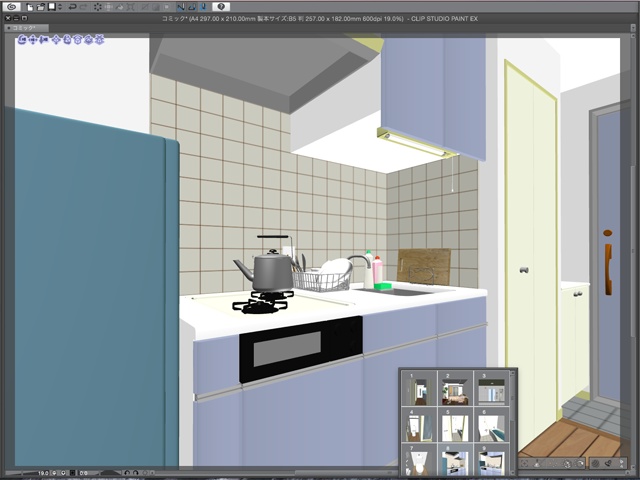Click the Scale/Rotate transform icon
Screen dimensions: 640x480
pos(130,7)
